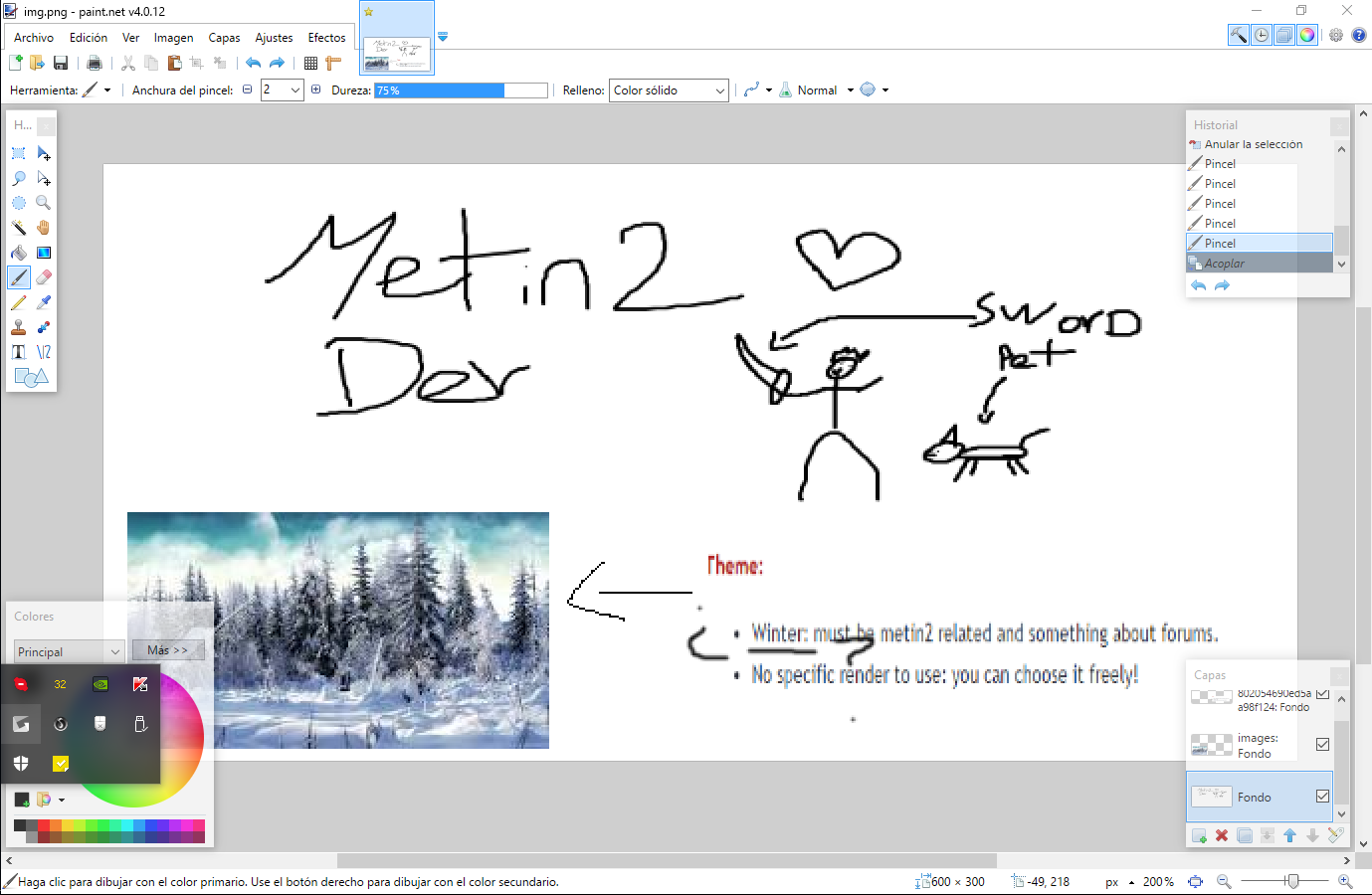This screenshot has height=895, width=1372.
Task: Open the Efectos menu
Action: point(326,38)
